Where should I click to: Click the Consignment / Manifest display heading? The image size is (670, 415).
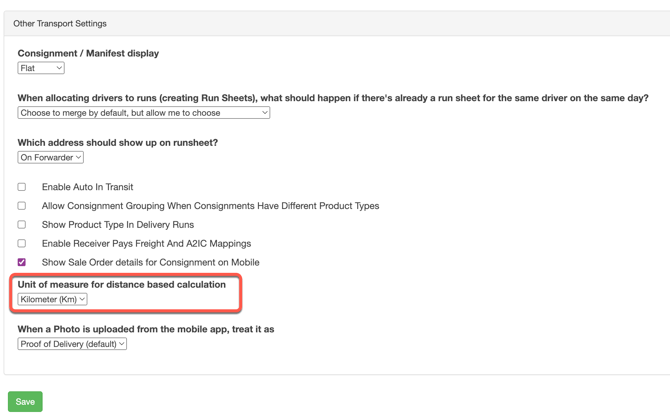click(x=88, y=53)
